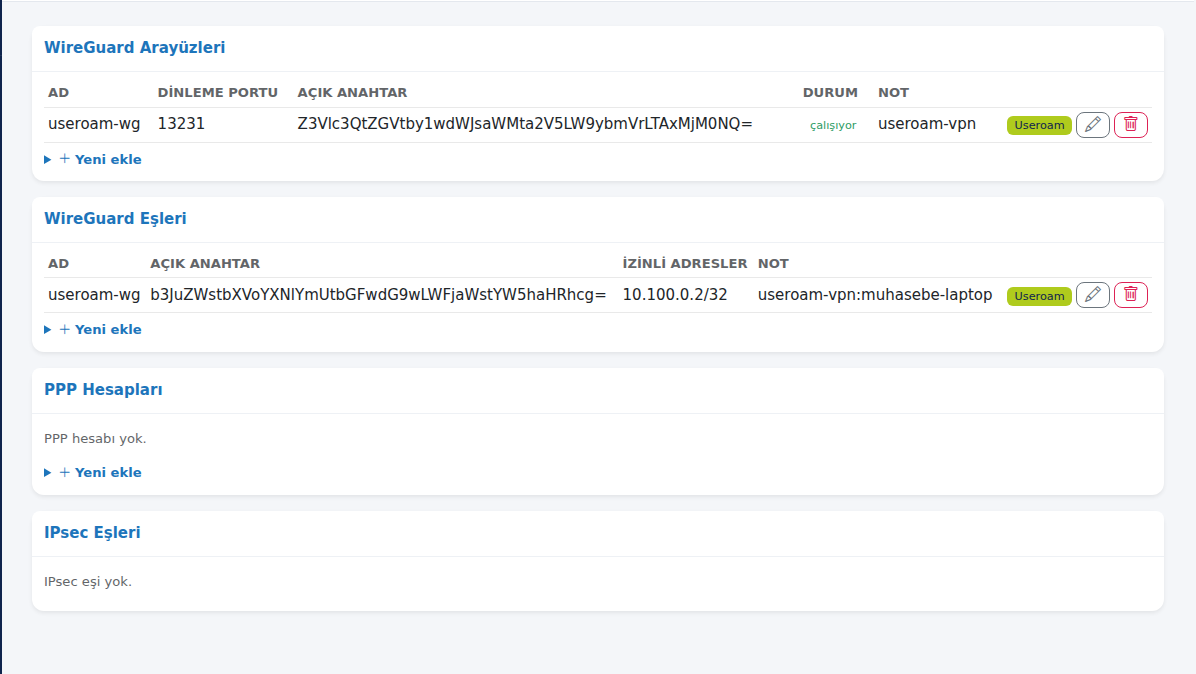Click the 'IPsec eşi yok.' message
This screenshot has height=674, width=1196.
point(88,582)
